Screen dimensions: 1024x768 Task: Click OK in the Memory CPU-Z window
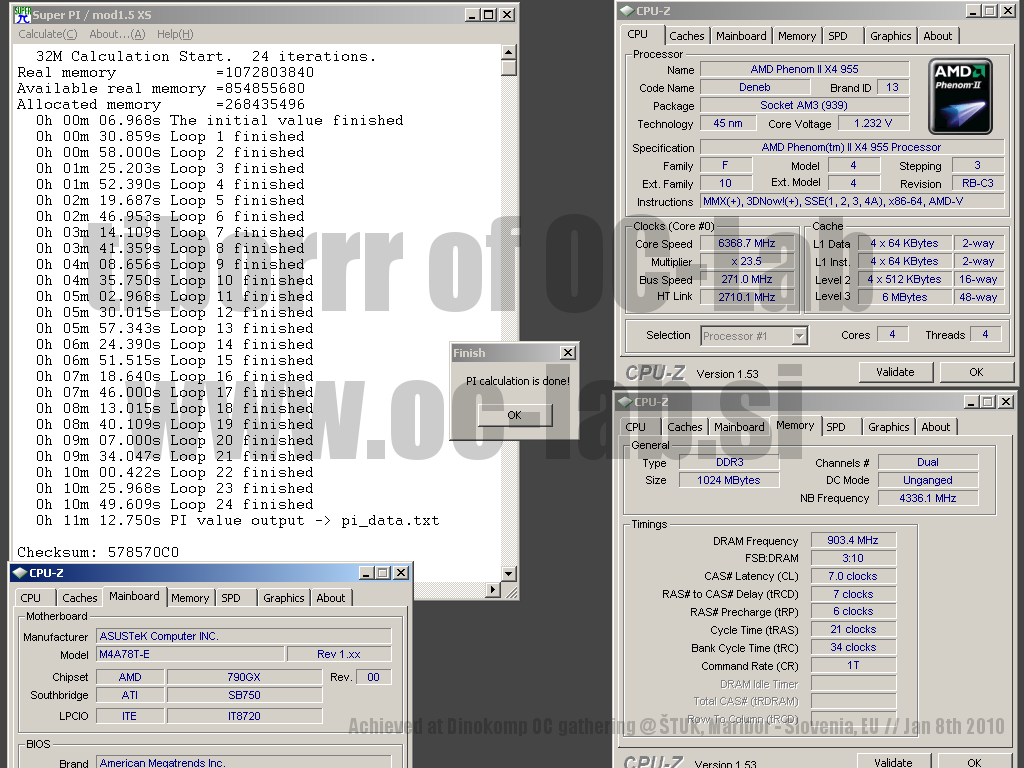click(x=974, y=761)
